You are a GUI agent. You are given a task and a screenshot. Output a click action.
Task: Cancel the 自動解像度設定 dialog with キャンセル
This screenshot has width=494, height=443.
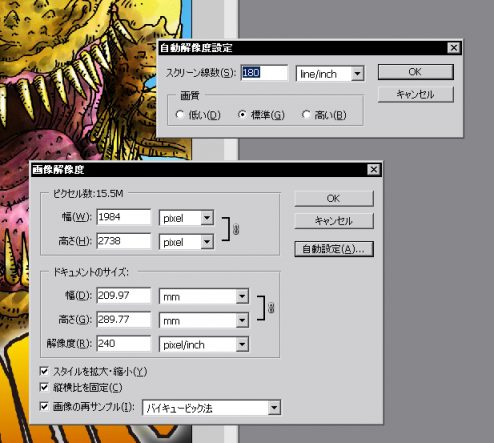[416, 94]
